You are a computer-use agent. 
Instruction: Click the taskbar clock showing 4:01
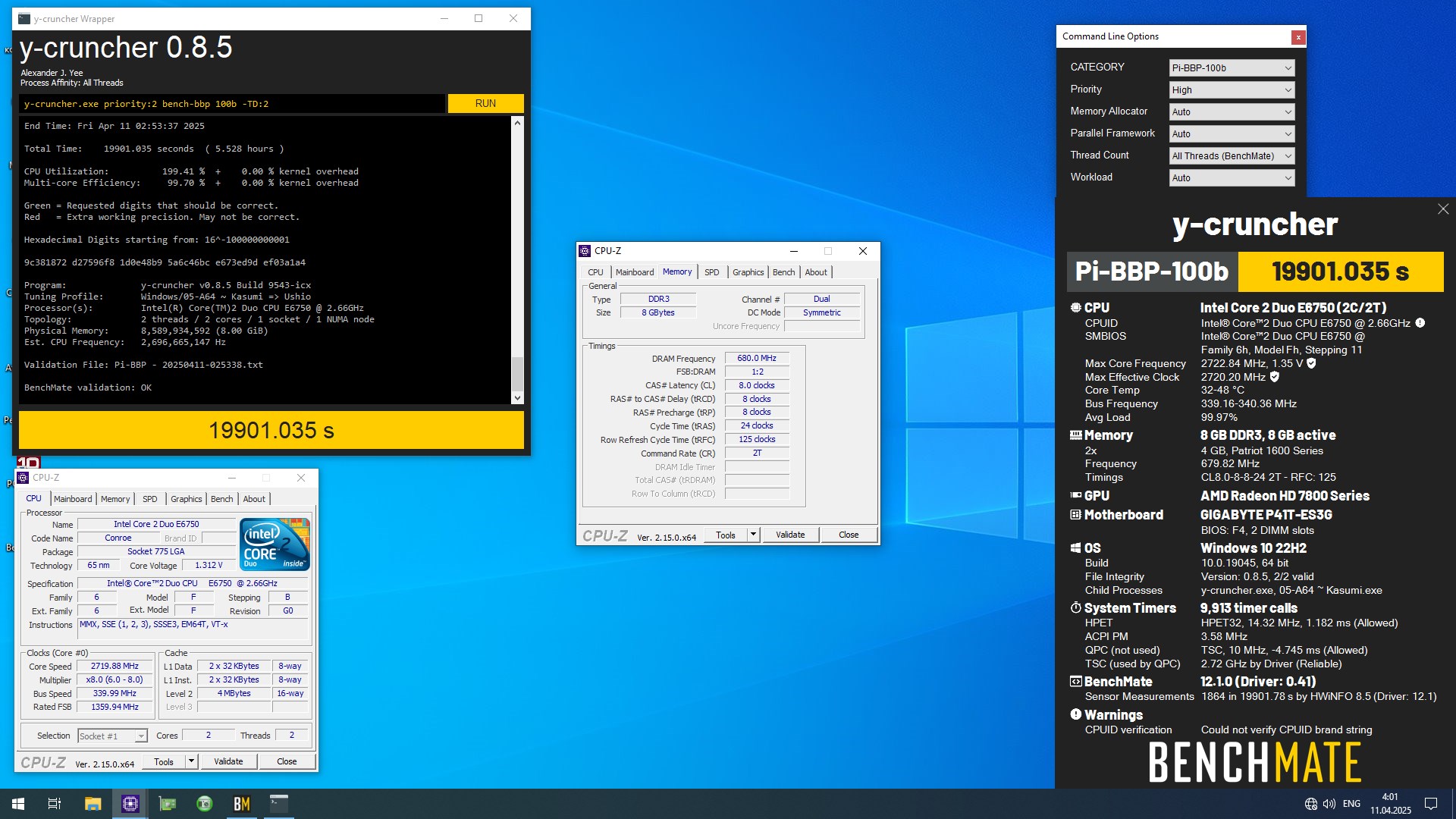point(1390,804)
